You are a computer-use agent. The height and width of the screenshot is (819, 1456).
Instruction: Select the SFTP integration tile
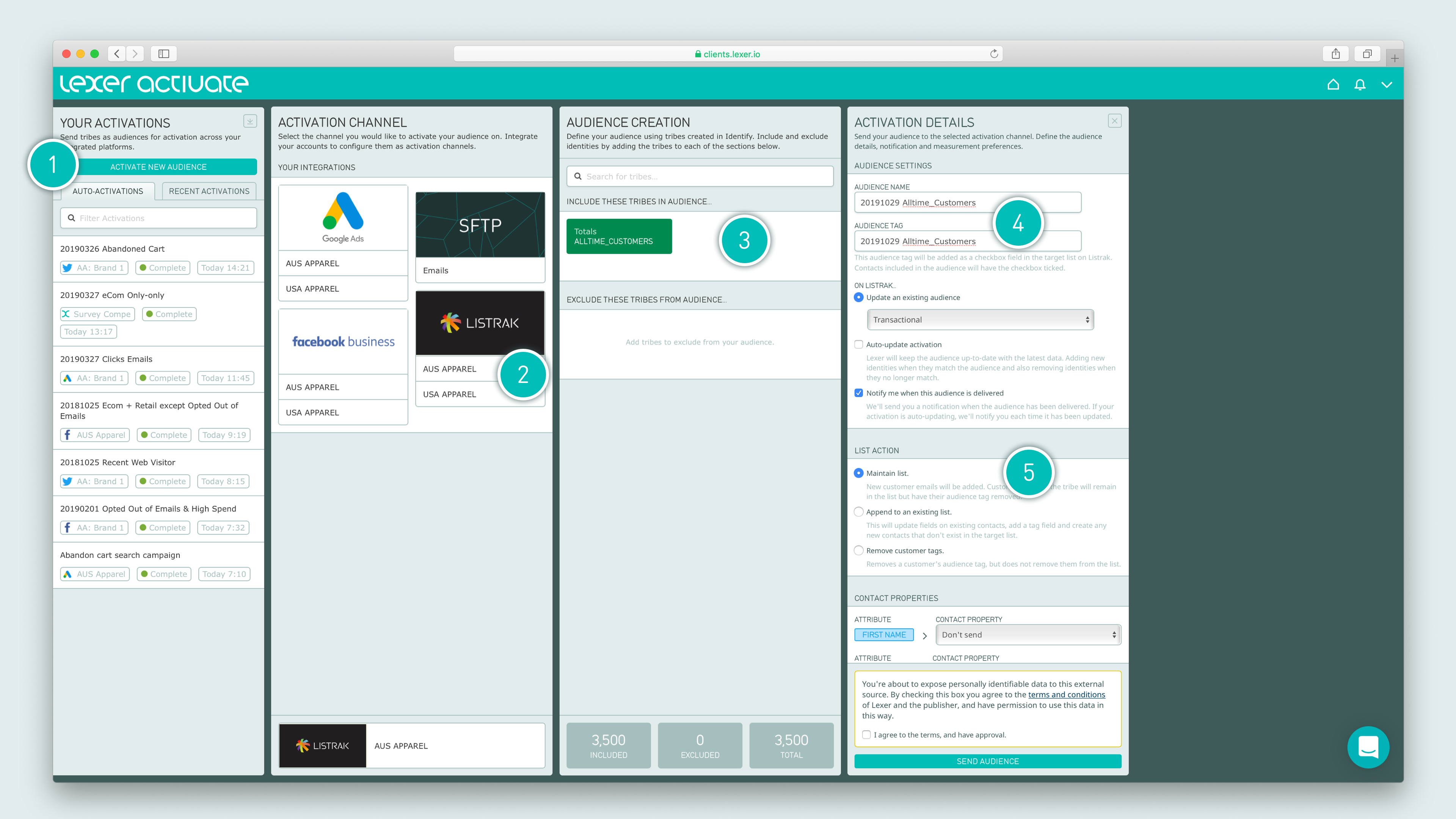480,225
